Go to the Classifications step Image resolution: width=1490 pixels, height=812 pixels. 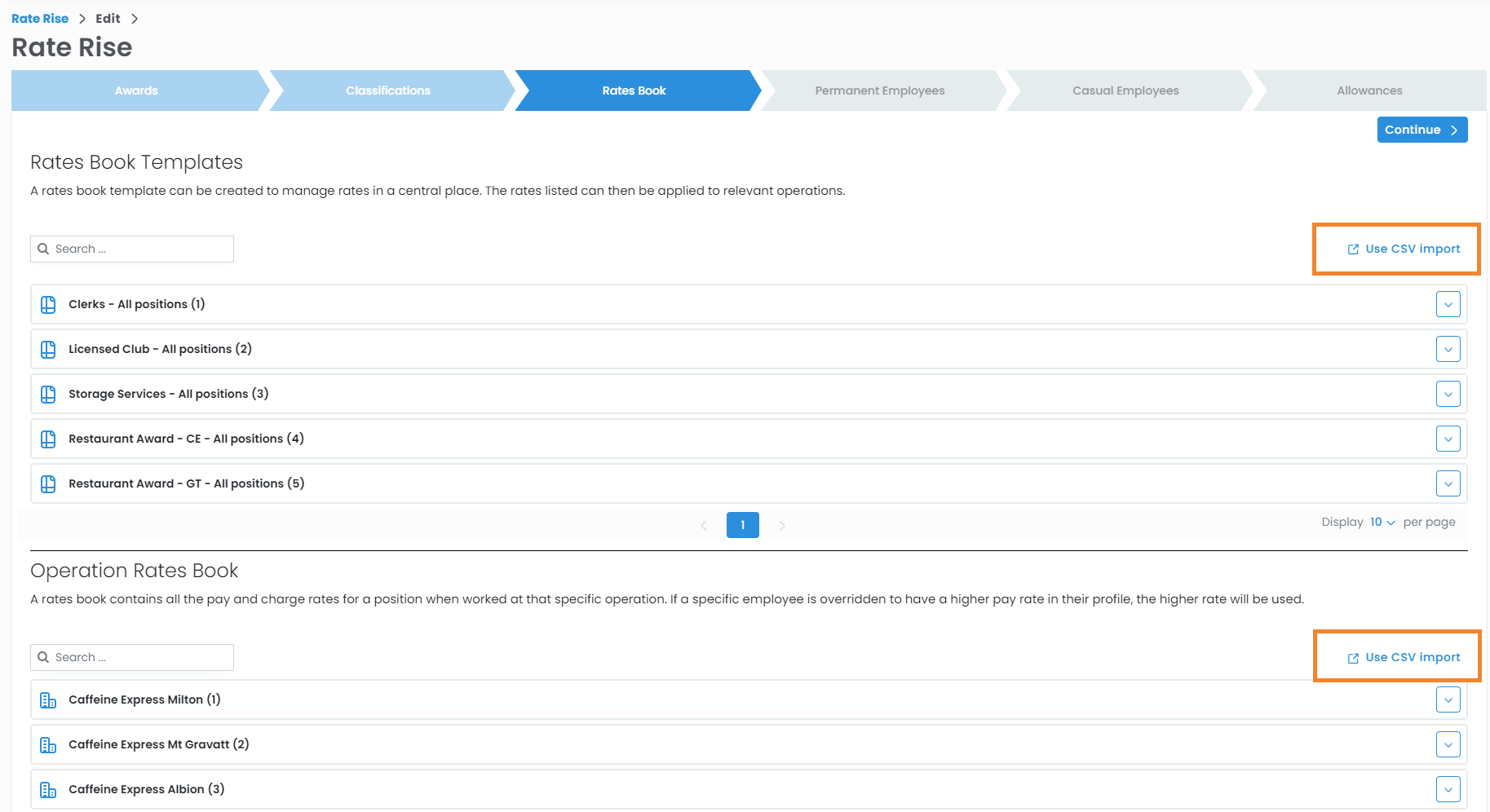coord(387,90)
